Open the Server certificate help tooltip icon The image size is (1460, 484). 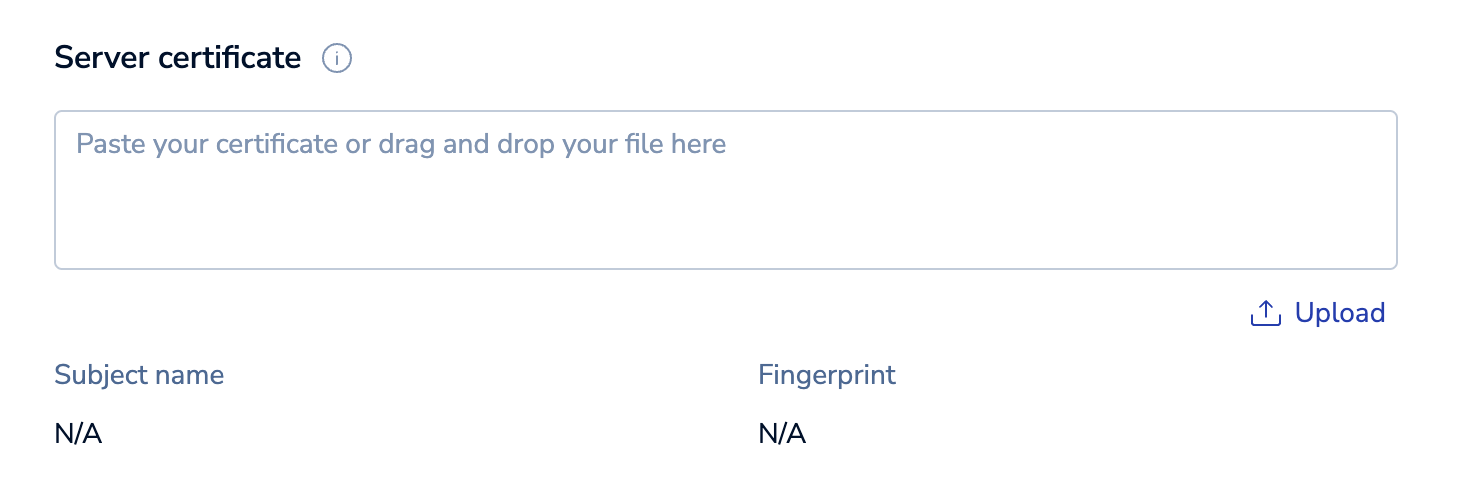(x=337, y=59)
